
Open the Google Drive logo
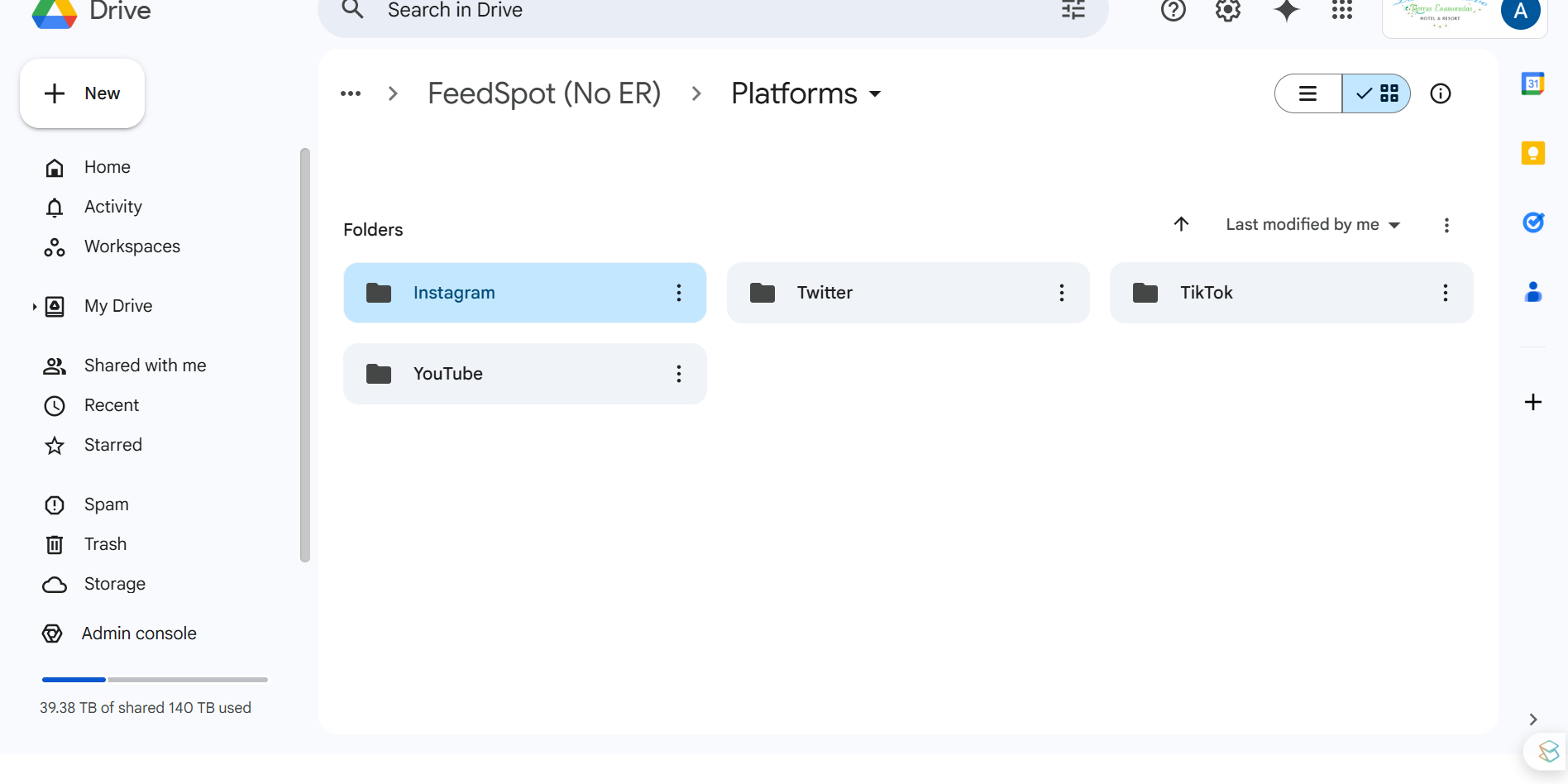click(x=55, y=13)
